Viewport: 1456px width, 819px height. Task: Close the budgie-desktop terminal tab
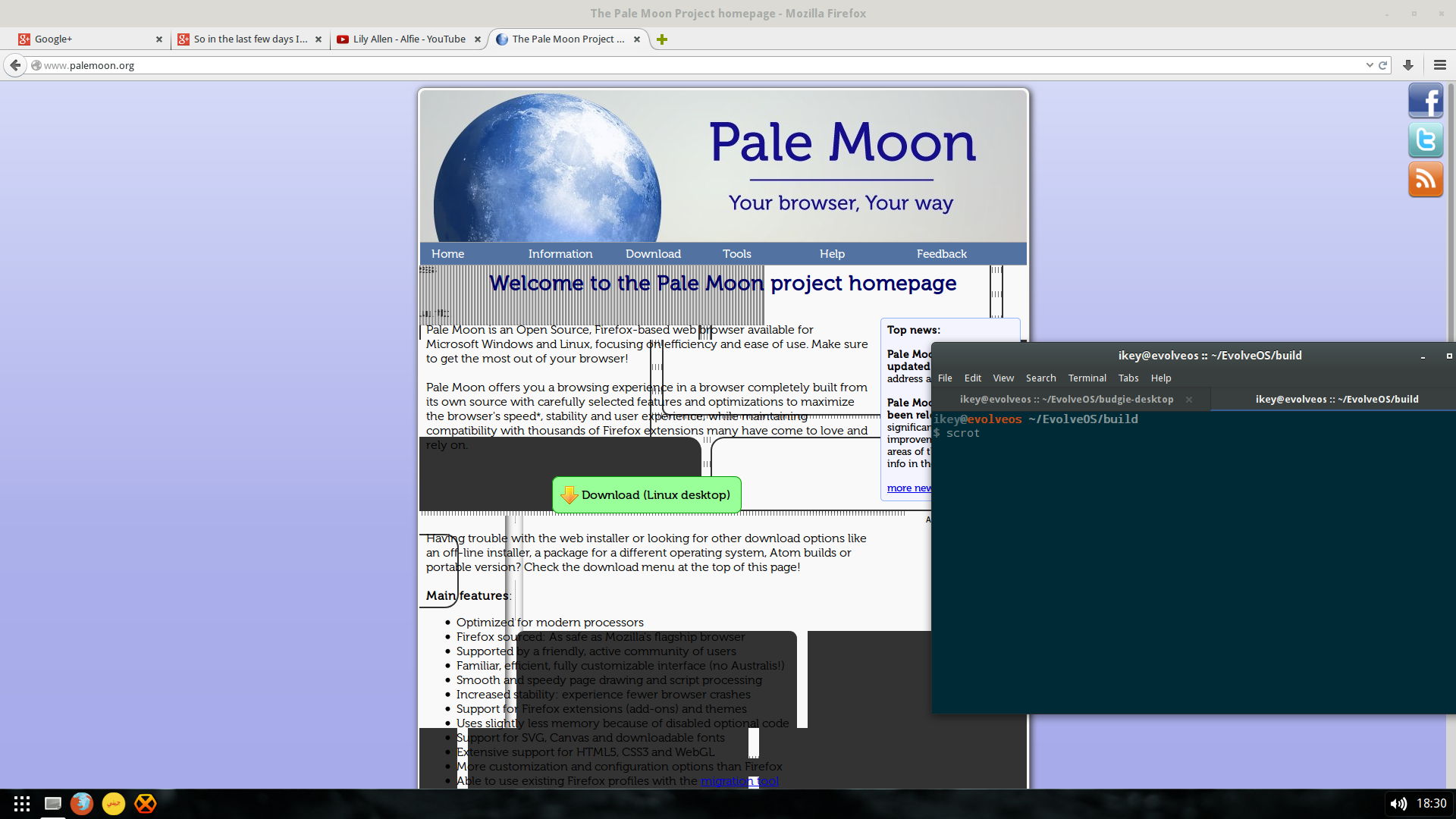click(x=1189, y=400)
